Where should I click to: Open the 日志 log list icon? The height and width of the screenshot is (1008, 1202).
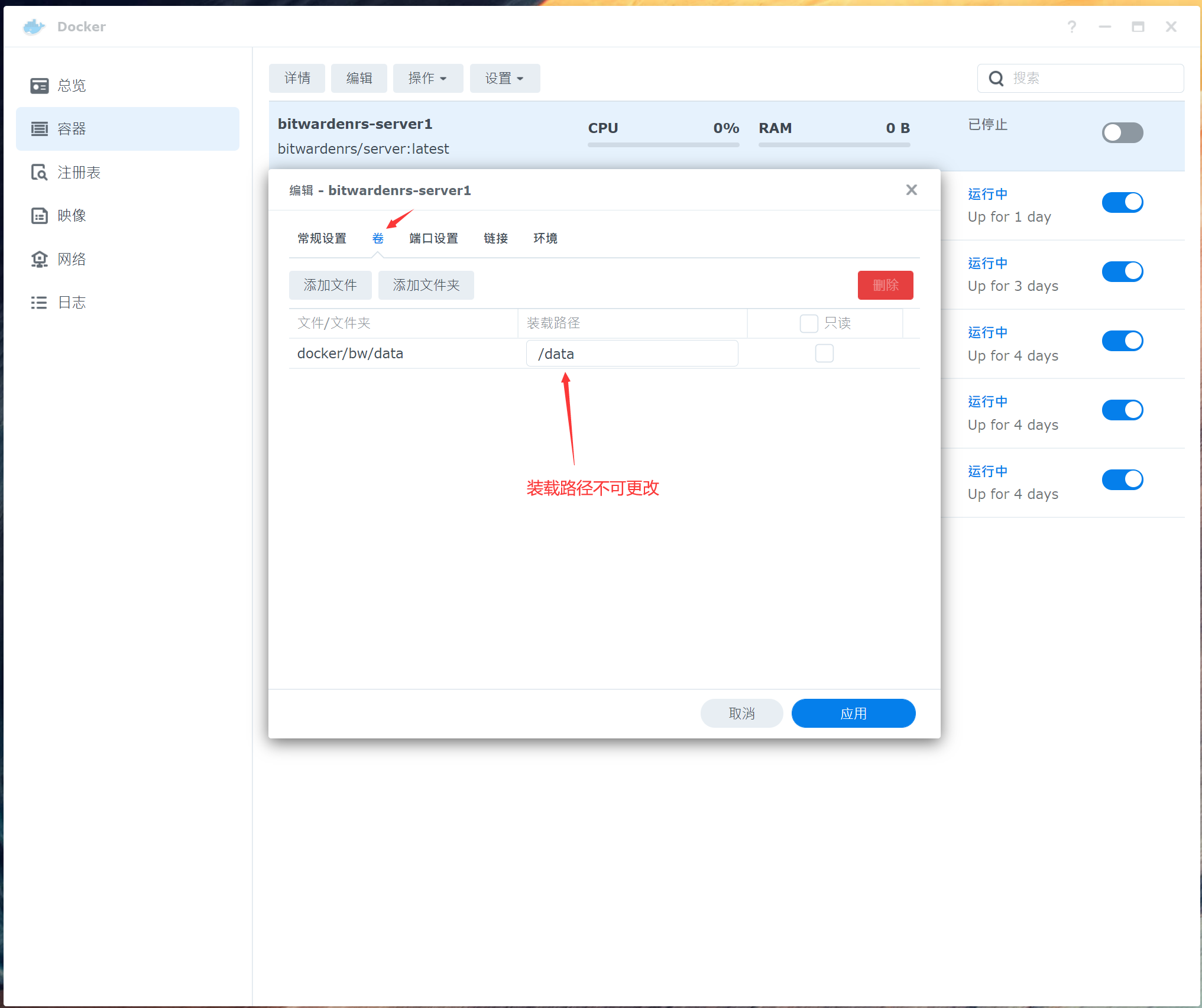tap(39, 303)
